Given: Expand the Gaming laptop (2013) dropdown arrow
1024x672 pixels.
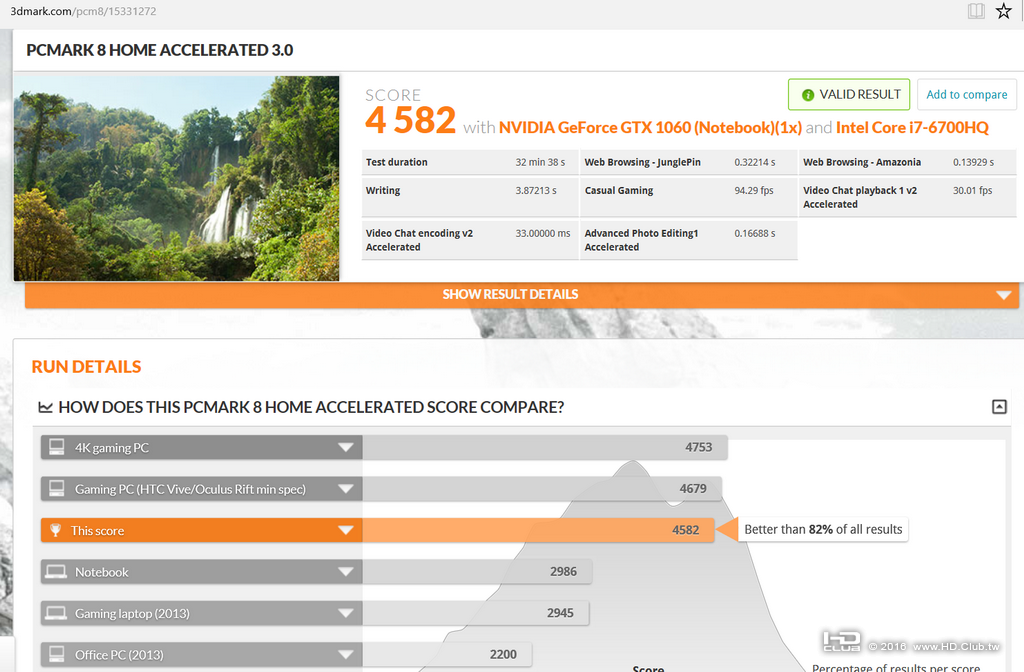Looking at the screenshot, I should [345, 613].
